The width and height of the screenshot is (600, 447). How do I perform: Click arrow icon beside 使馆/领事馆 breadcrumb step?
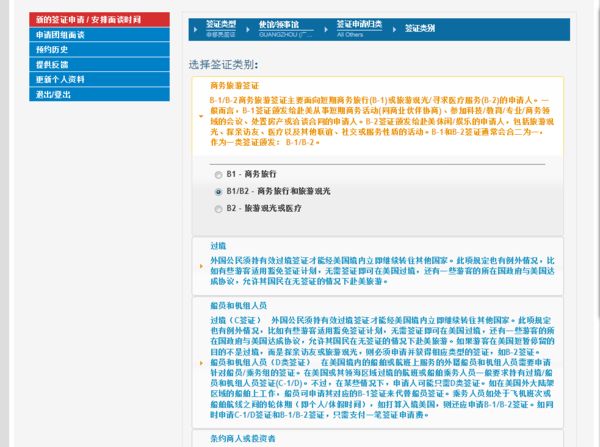click(x=250, y=31)
